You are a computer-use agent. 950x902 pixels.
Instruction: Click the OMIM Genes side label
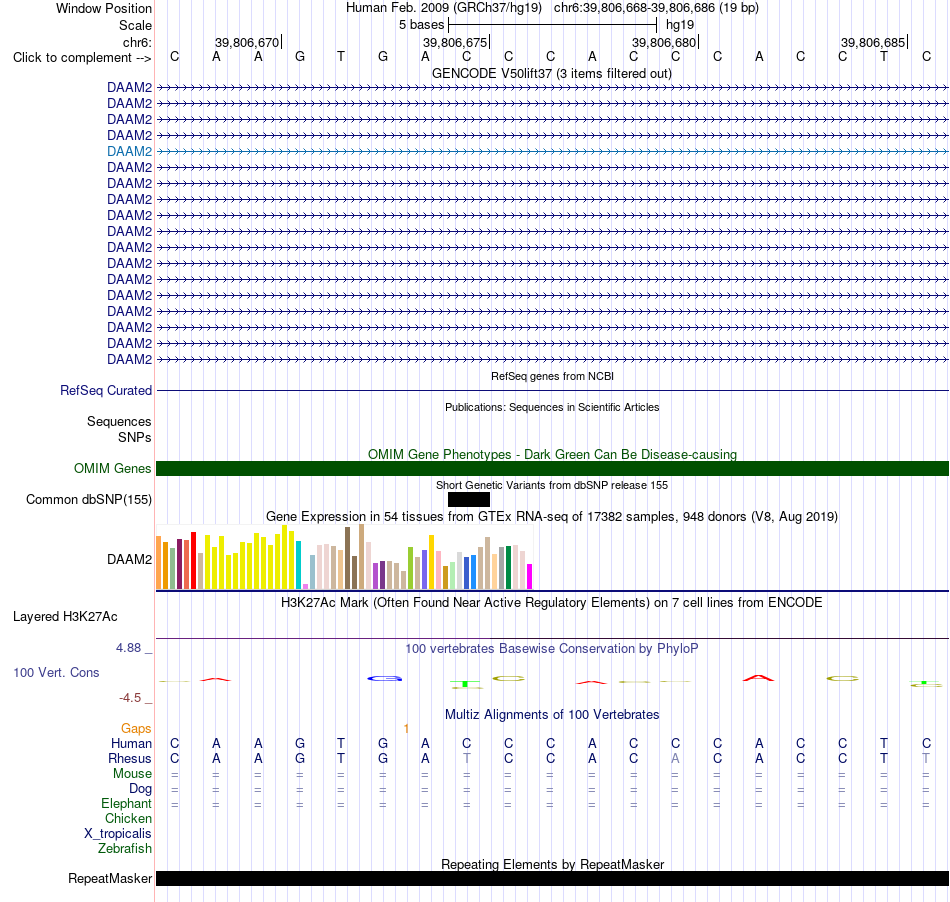click(113, 468)
